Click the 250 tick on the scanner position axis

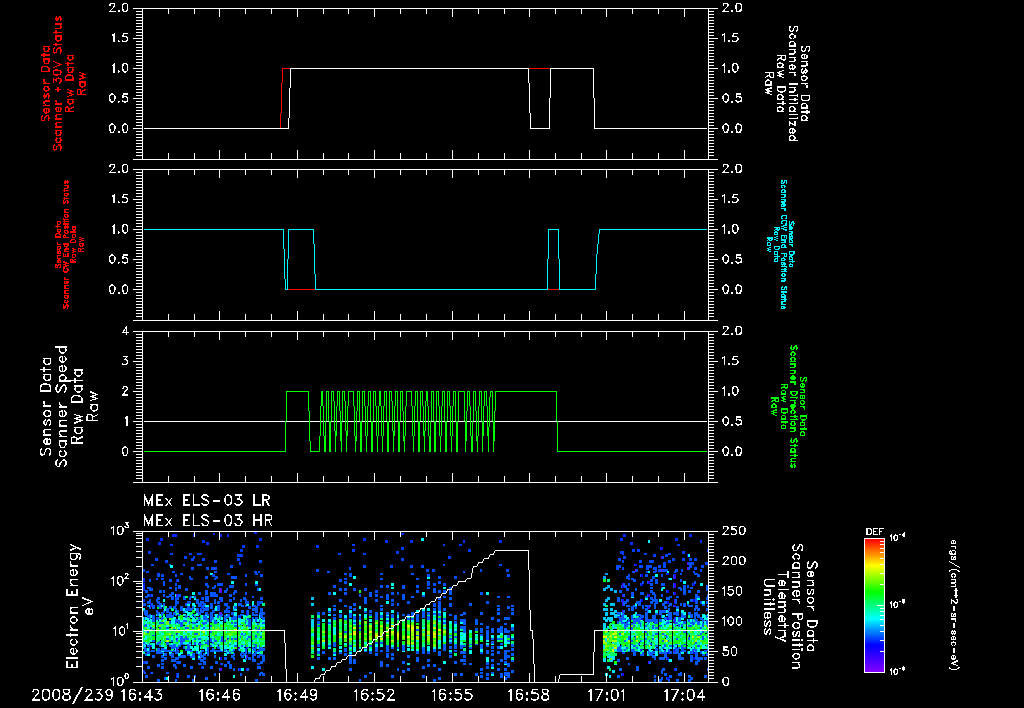click(x=733, y=531)
